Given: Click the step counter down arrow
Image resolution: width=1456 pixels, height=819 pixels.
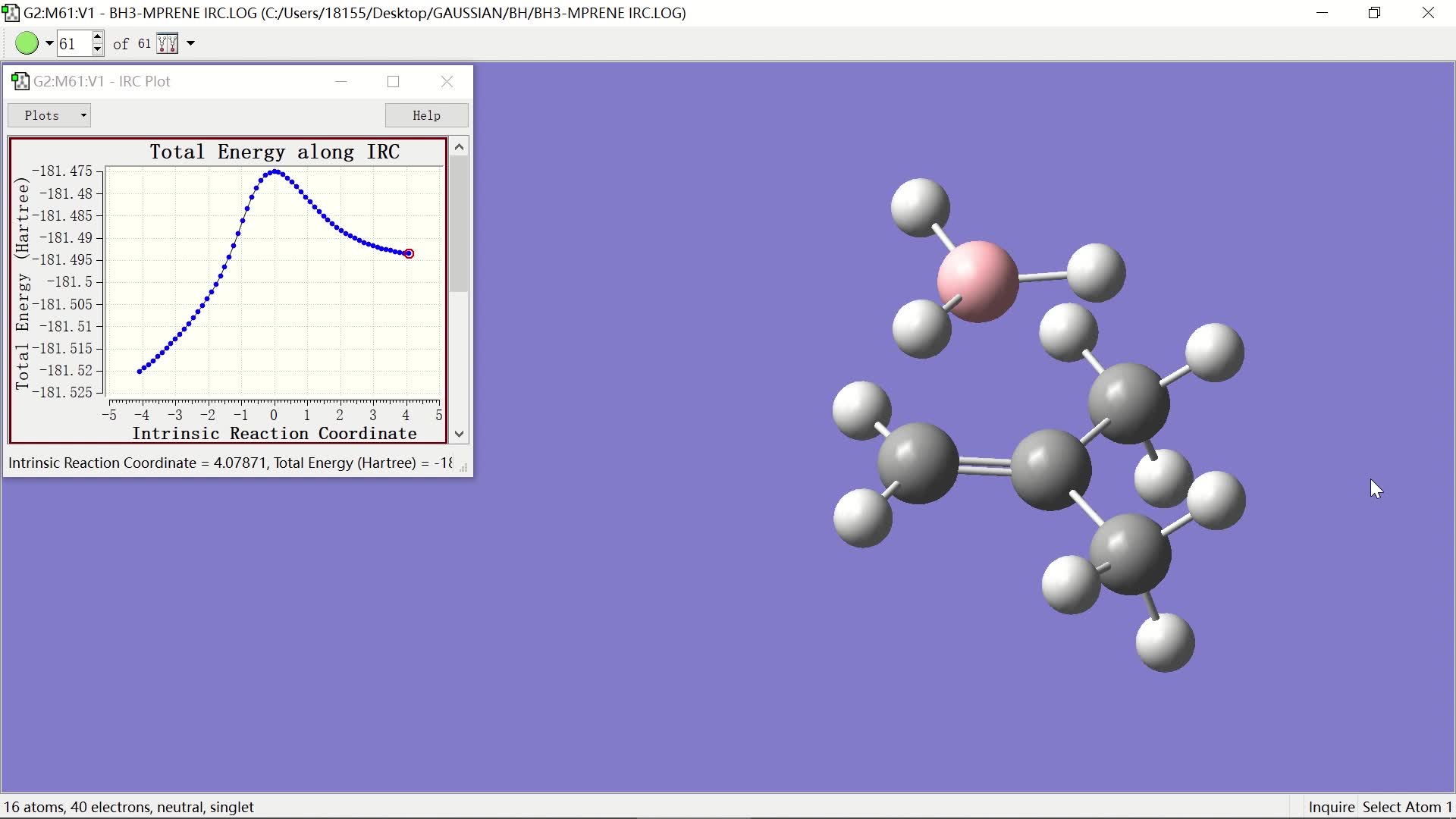Looking at the screenshot, I should (x=98, y=49).
